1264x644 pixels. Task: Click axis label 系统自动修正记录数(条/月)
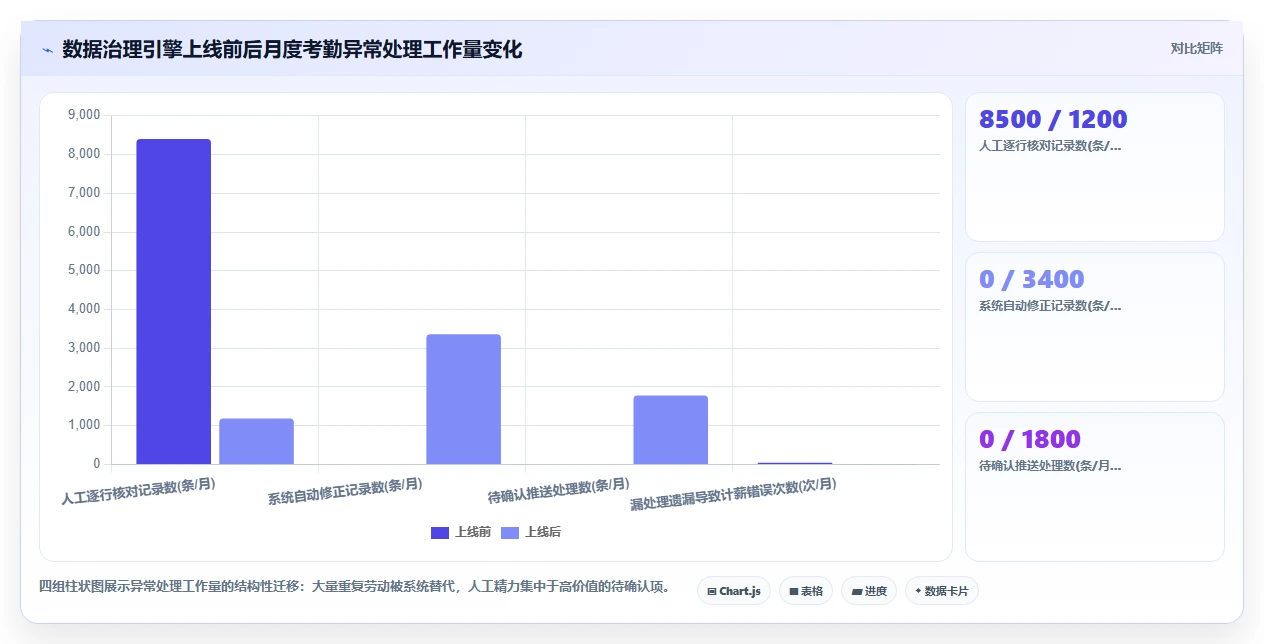point(345,491)
